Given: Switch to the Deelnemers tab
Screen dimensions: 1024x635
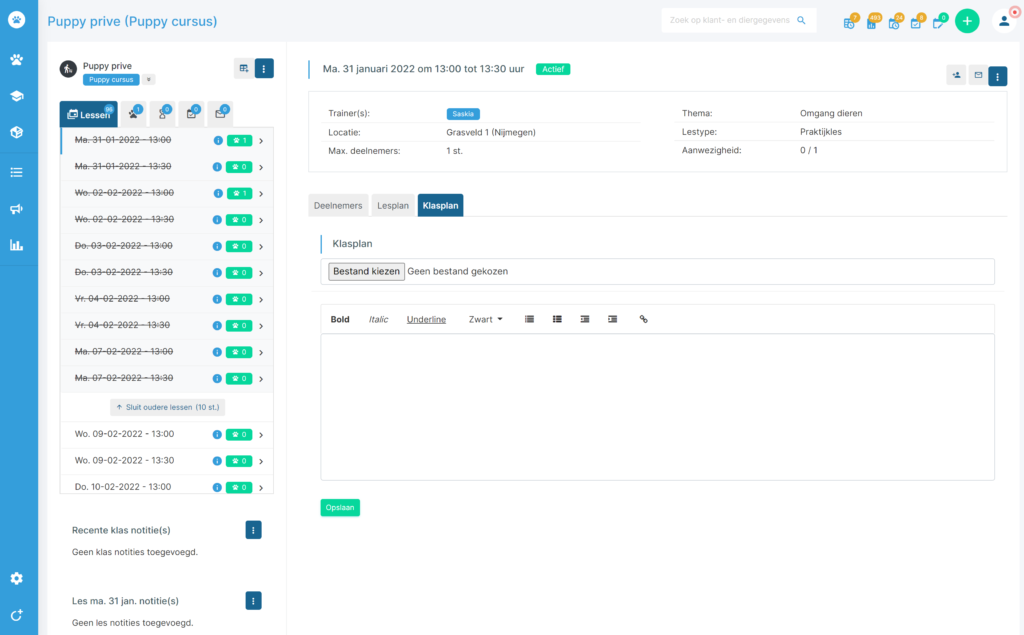Looking at the screenshot, I should 338,205.
